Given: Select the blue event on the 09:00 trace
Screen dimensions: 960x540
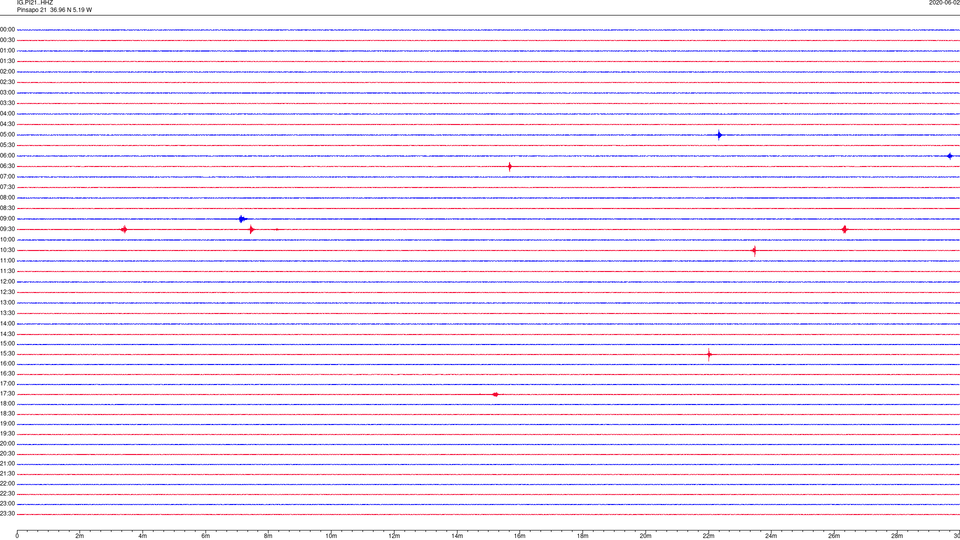Looking at the screenshot, I should [x=242, y=219].
